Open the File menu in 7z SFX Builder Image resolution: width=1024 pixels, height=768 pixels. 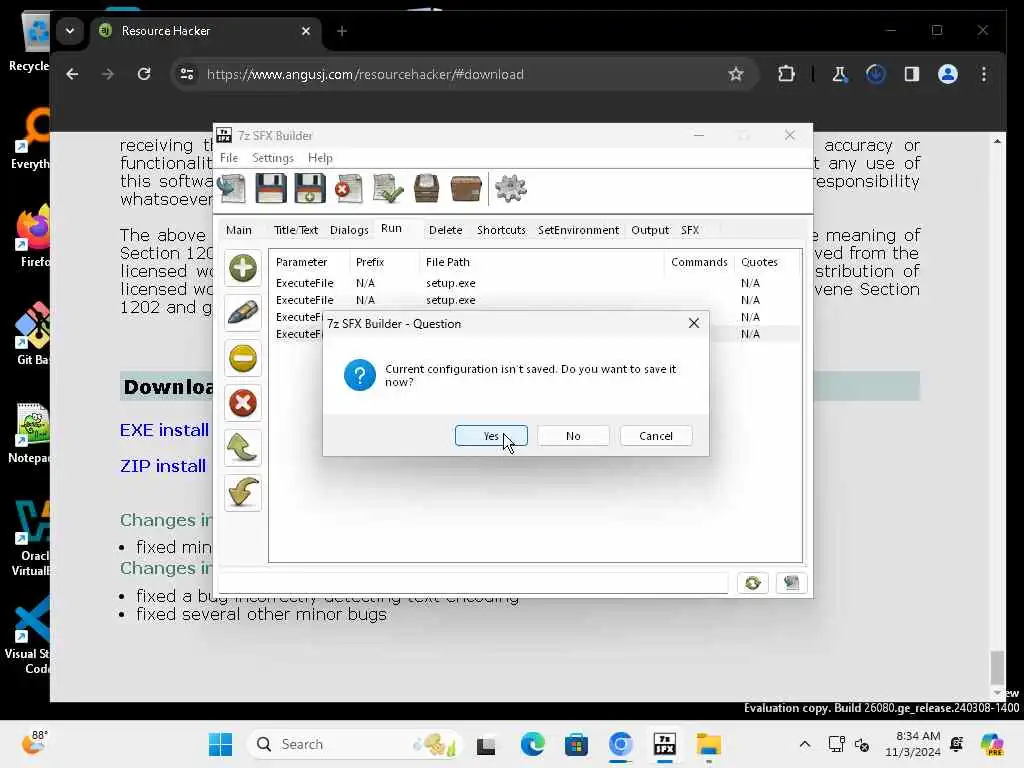coord(229,158)
